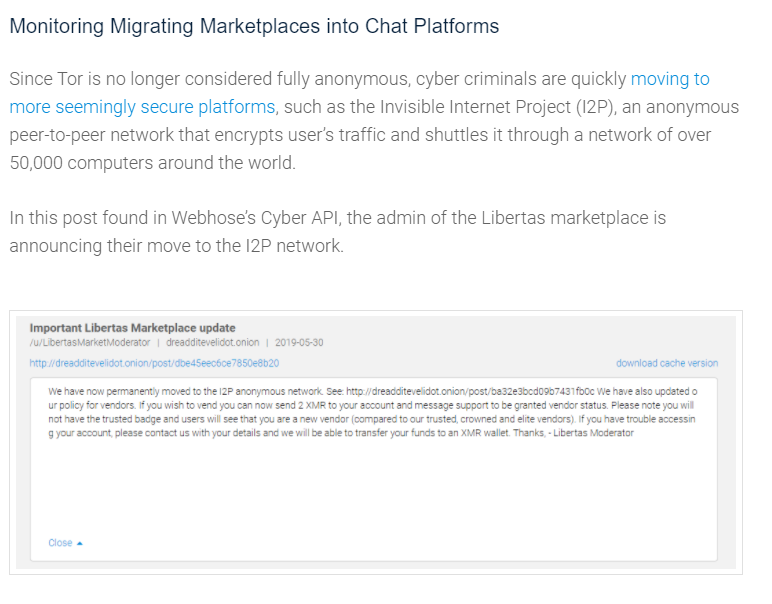Click the 'announcing their move to the I2P network' sentence
Viewport: 772px width, 604px height.
pyautogui.click(x=176, y=245)
